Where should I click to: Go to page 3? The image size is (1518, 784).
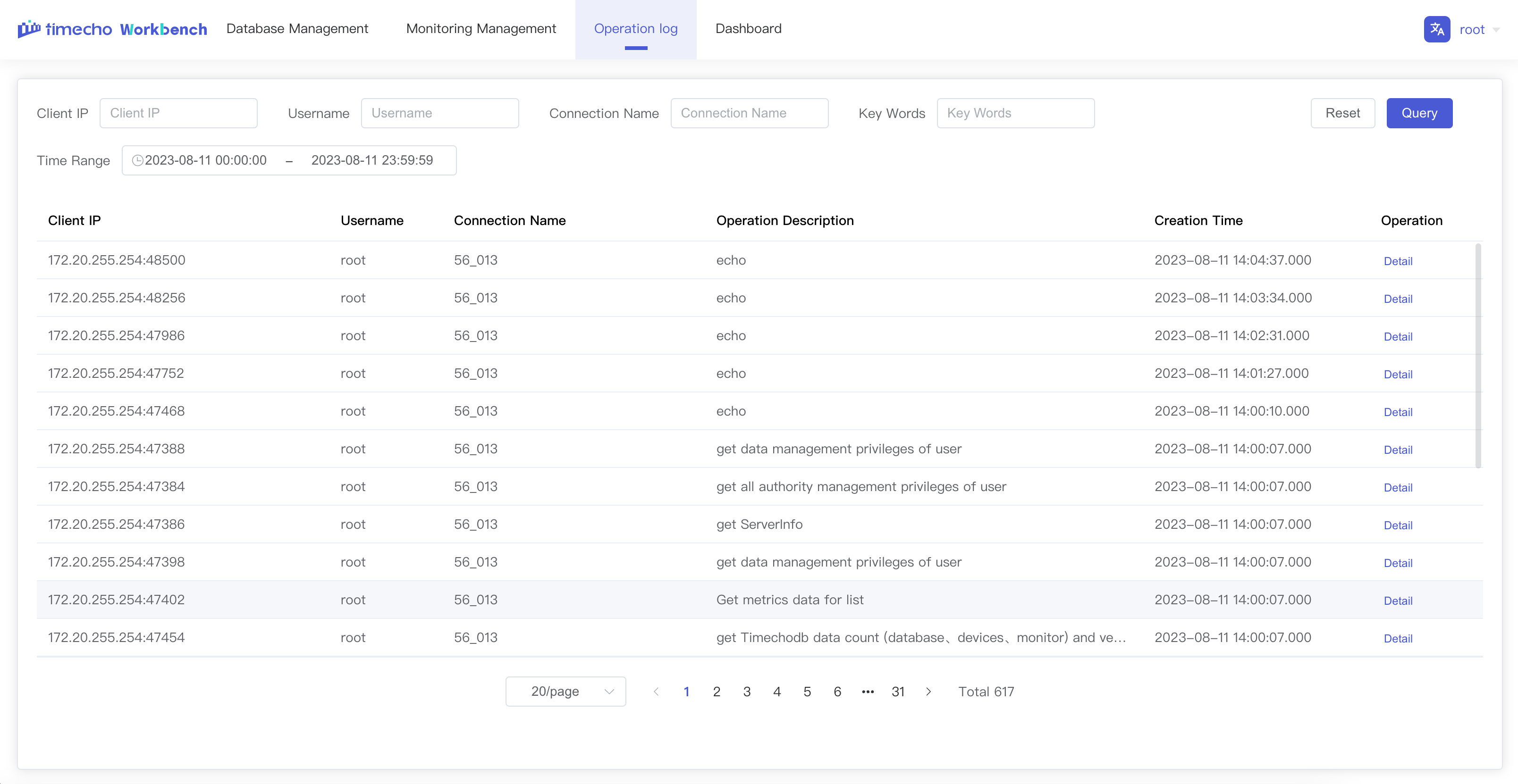tap(747, 692)
